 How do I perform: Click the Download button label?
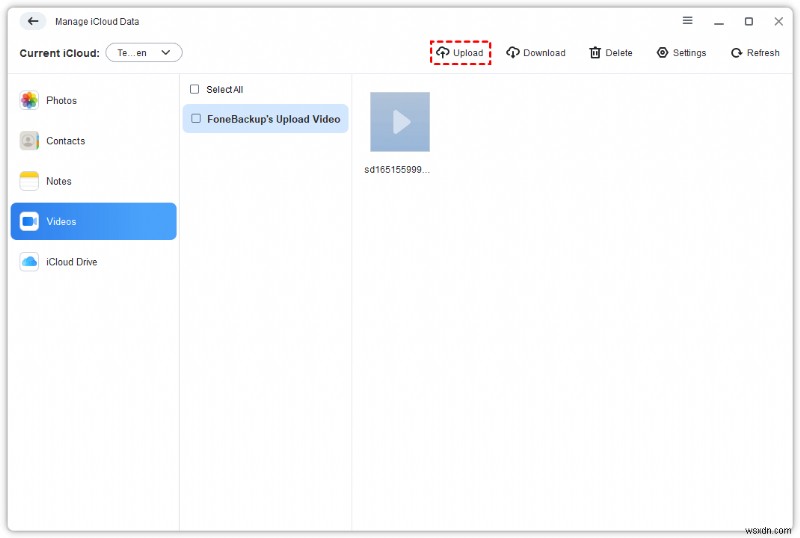tap(544, 53)
